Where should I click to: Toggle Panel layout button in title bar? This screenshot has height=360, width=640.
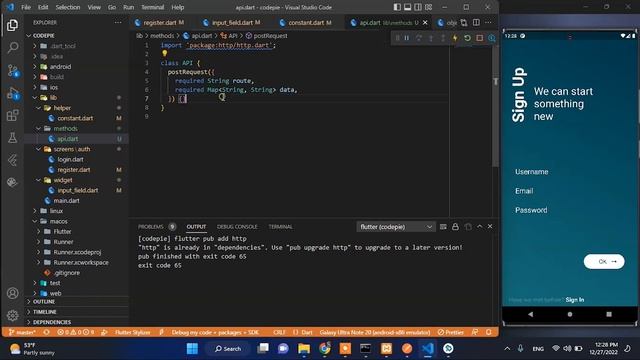coord(407,7)
